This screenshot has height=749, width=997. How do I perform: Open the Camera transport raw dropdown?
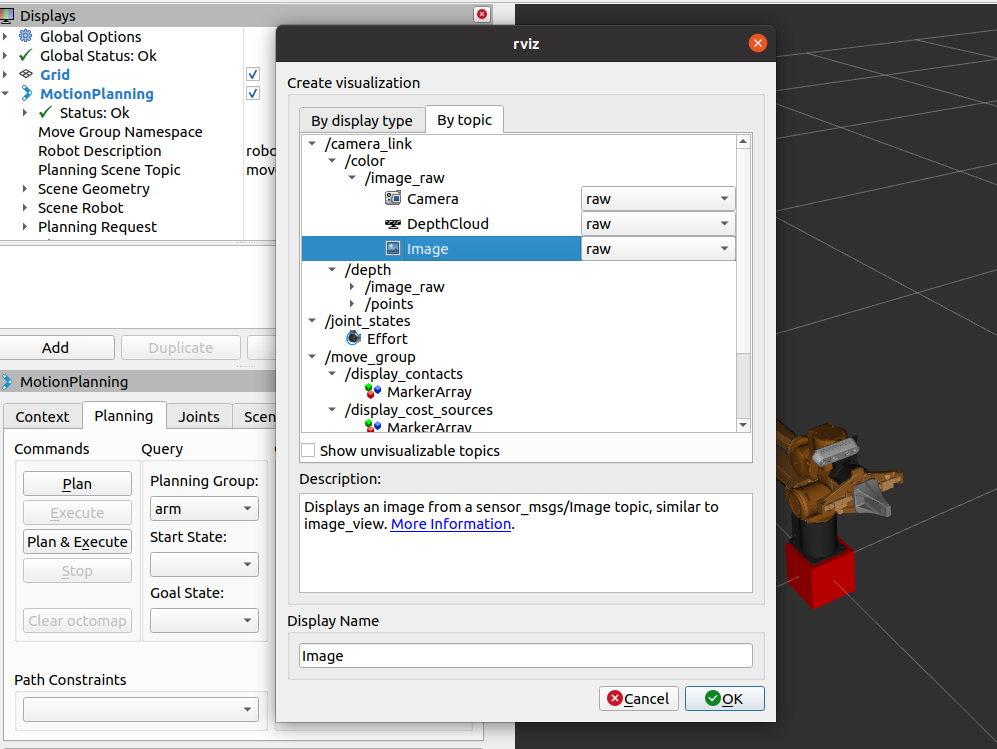(x=658, y=198)
